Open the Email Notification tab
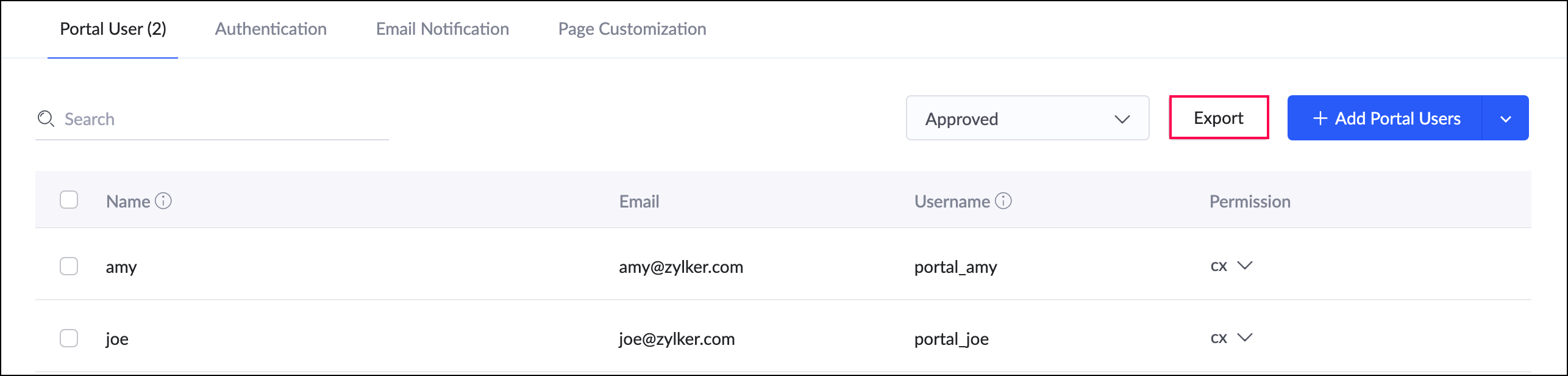Screen dimensions: 1568x376 (x=442, y=29)
